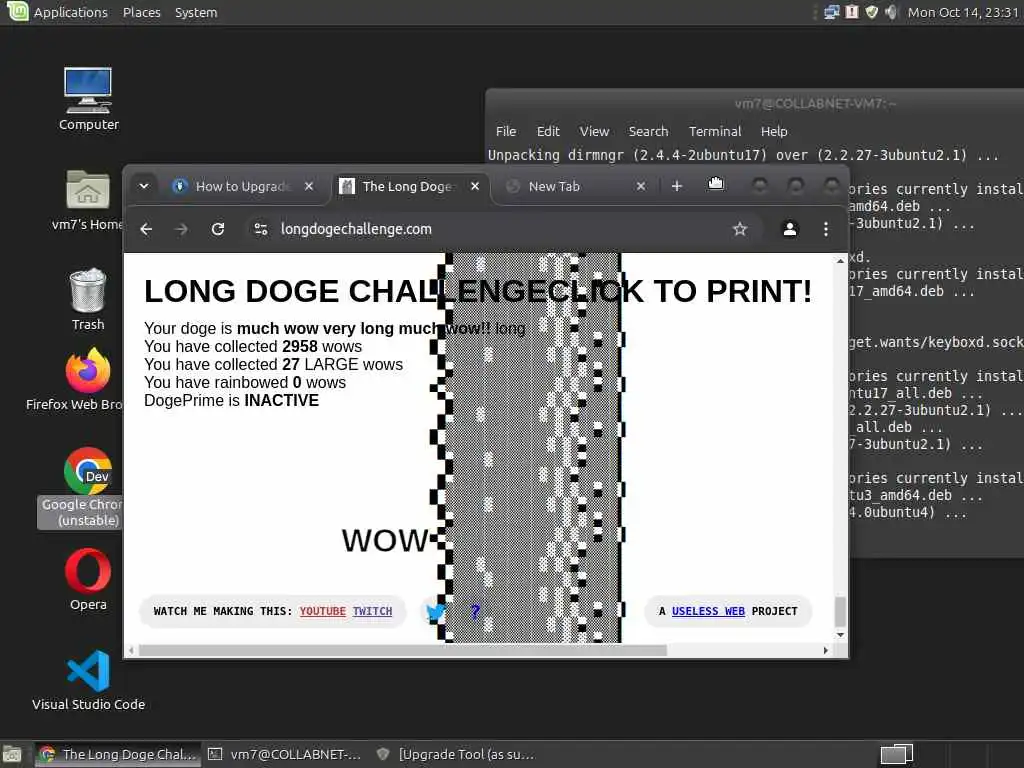The height and width of the screenshot is (768, 1024).
Task: Click the scroll up arrow on page
Action: tap(840, 261)
